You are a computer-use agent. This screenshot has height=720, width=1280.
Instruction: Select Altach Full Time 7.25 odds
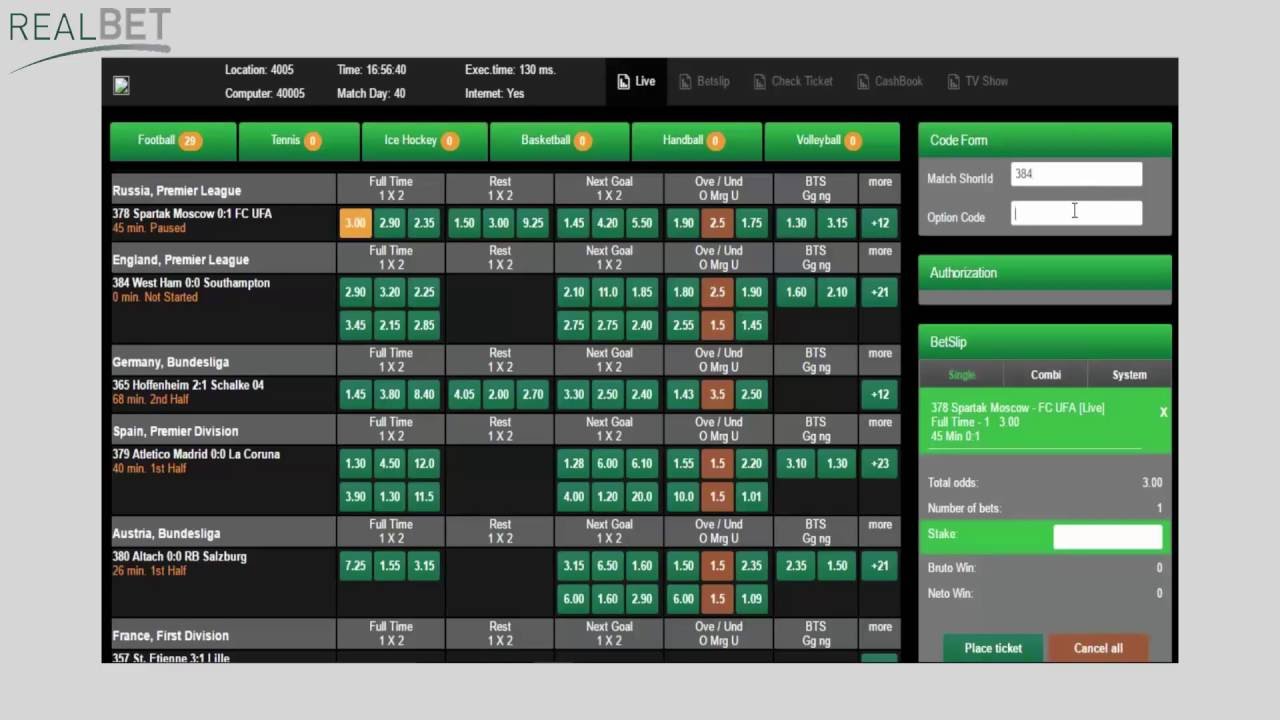(355, 565)
